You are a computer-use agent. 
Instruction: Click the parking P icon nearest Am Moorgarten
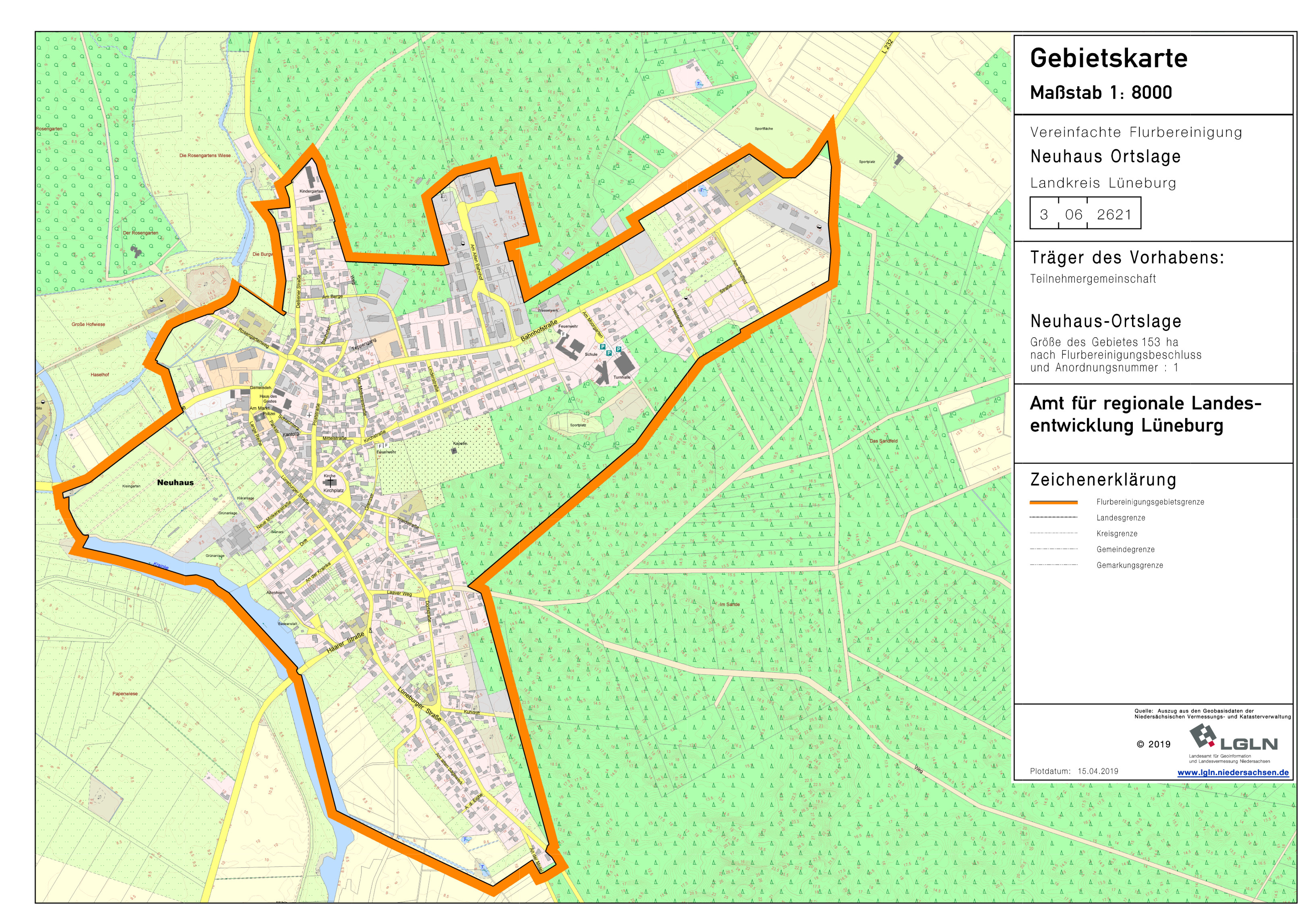pyautogui.click(x=602, y=346)
